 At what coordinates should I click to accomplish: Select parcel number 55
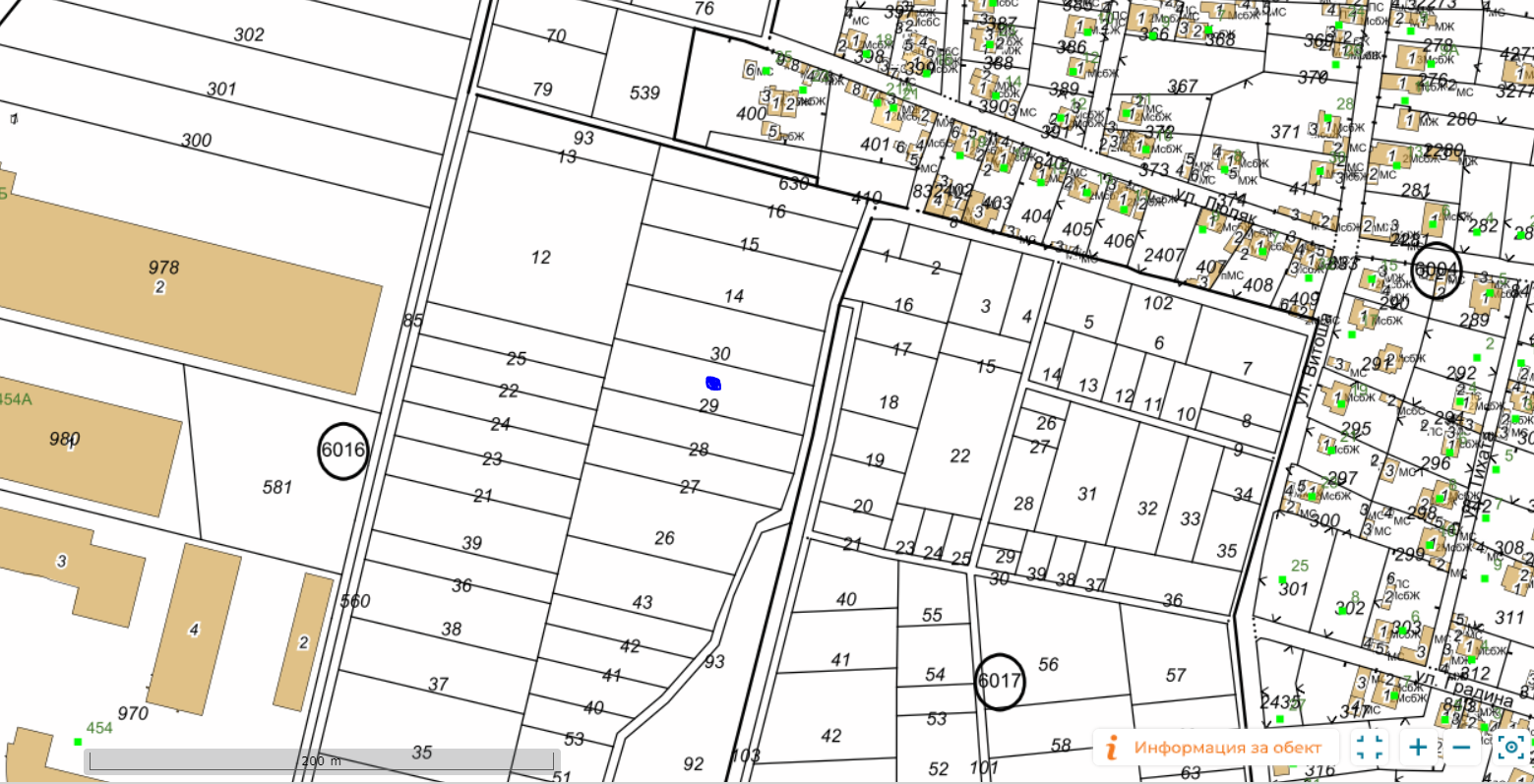pos(933,615)
